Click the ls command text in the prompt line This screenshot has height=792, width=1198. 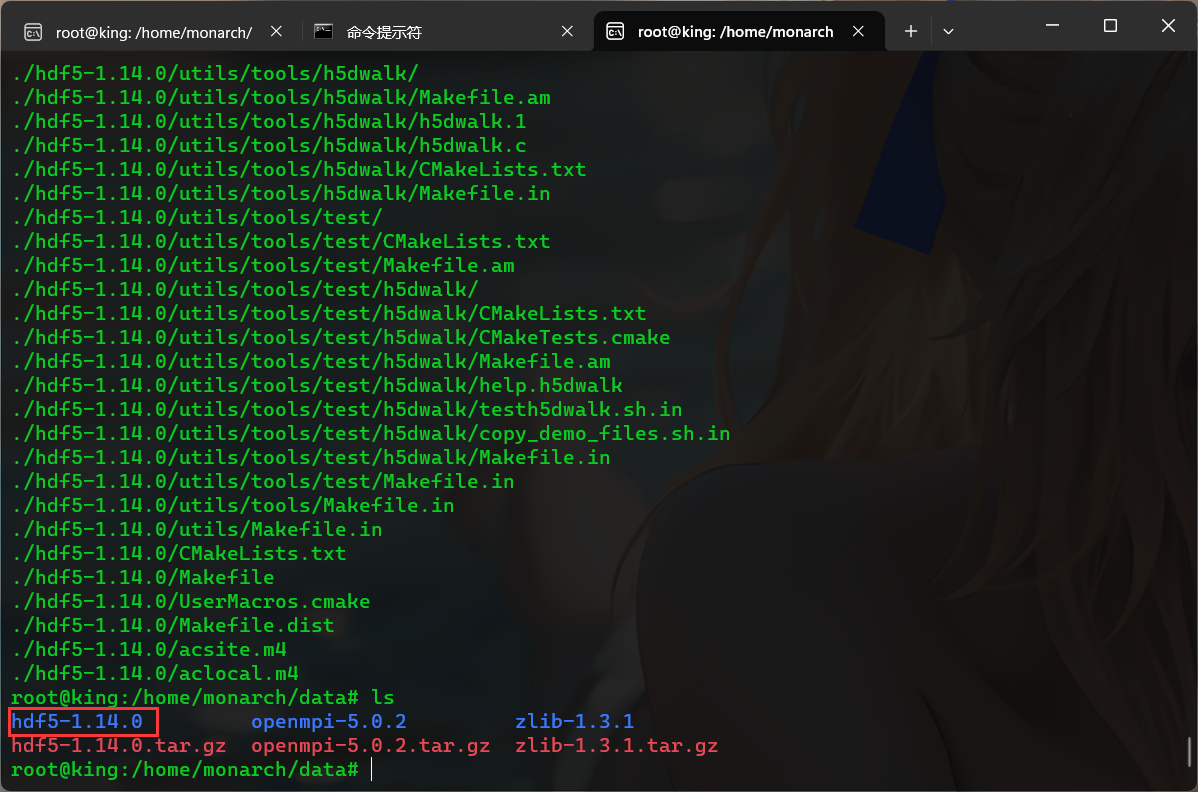coord(383,697)
